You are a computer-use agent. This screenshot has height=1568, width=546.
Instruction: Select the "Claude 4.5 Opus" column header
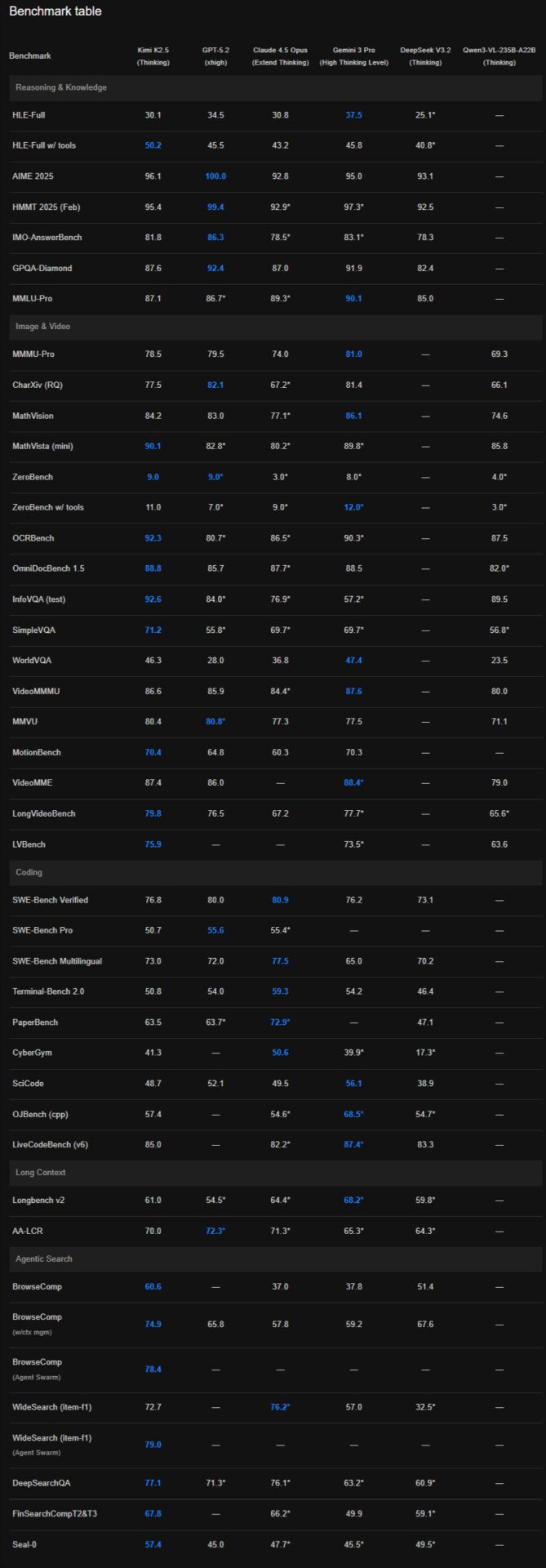tap(280, 56)
